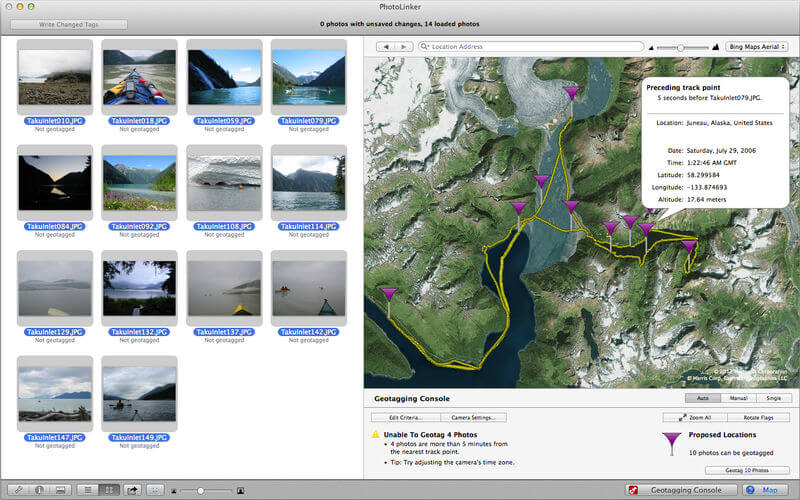Screen dimensions: 800x500
Task: Click the map forward navigation arrow
Action: [404, 46]
